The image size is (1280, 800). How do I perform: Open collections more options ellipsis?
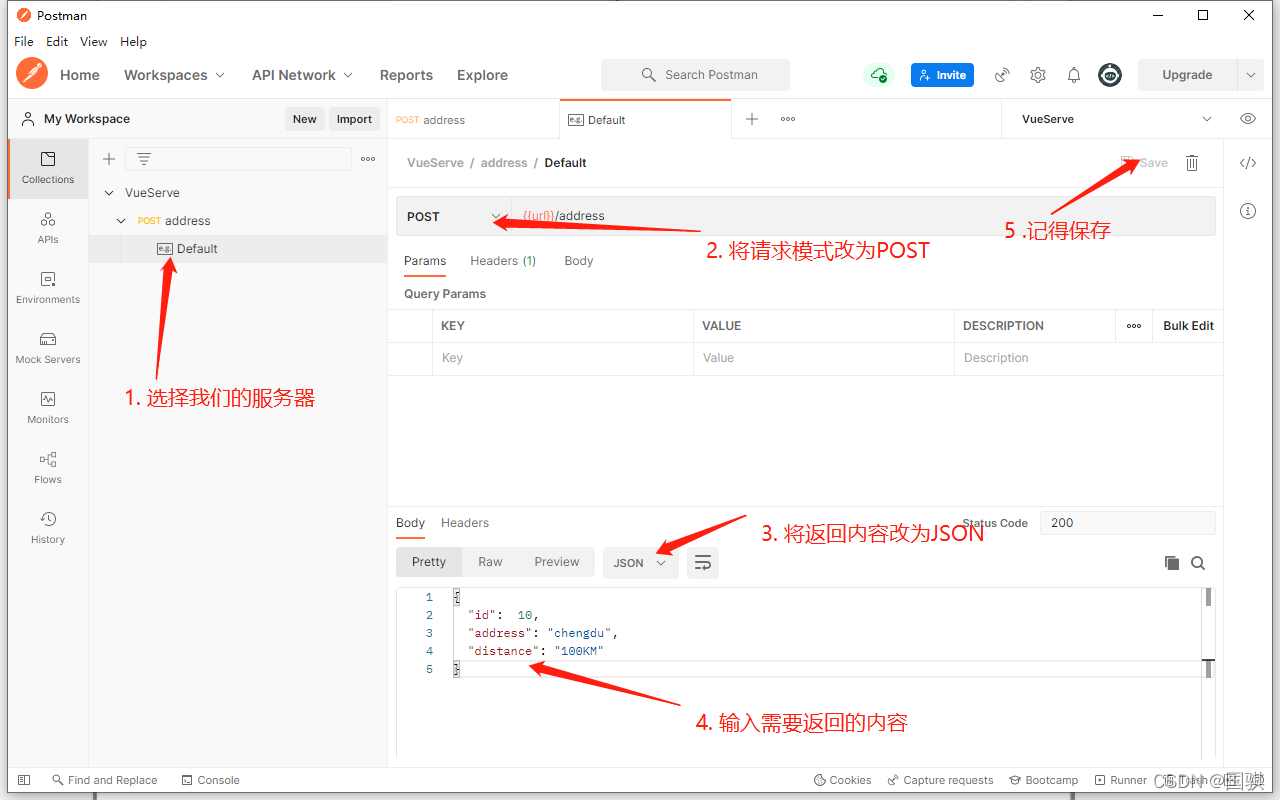(x=368, y=159)
